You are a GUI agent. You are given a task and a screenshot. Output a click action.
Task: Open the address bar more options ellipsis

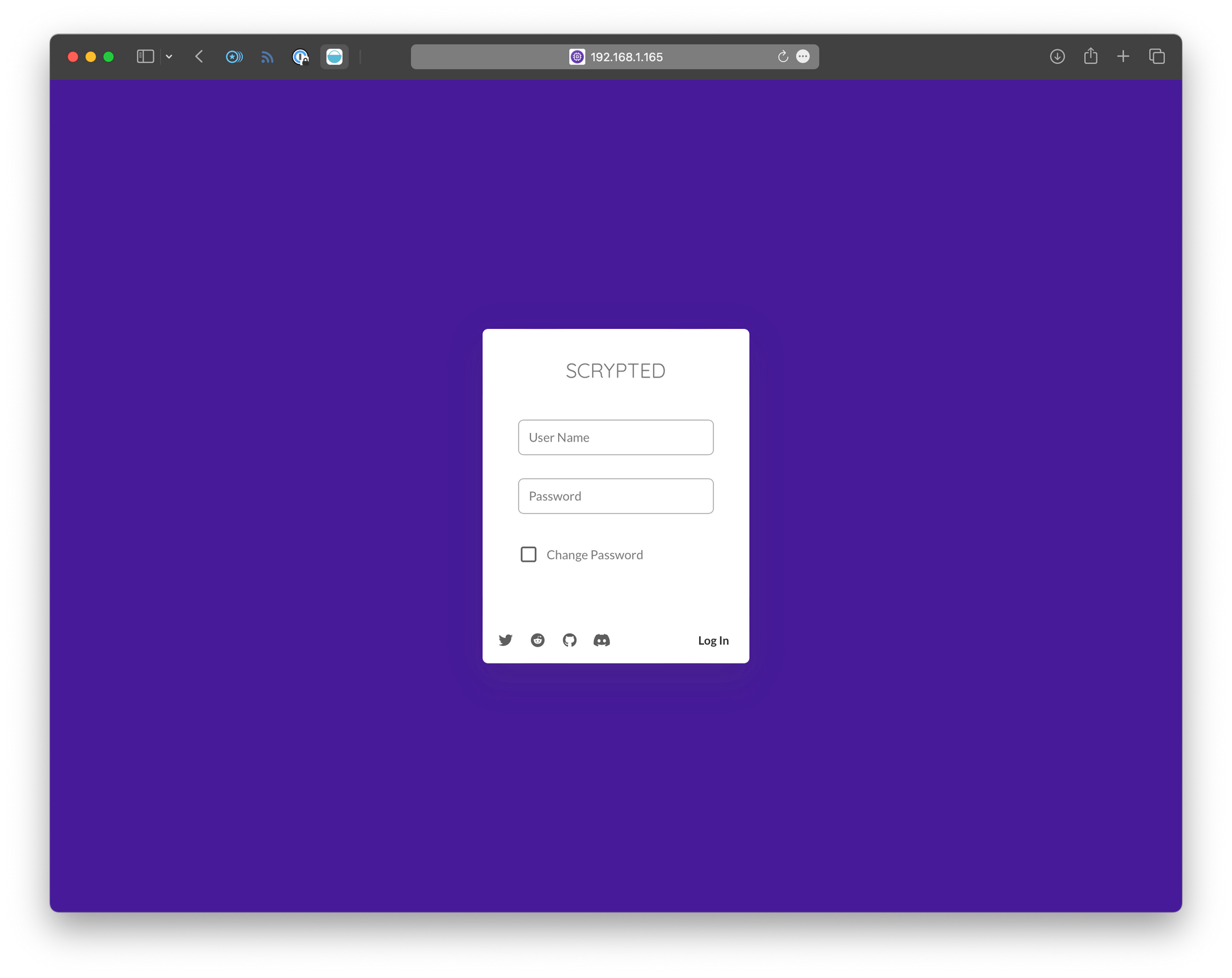coord(803,57)
